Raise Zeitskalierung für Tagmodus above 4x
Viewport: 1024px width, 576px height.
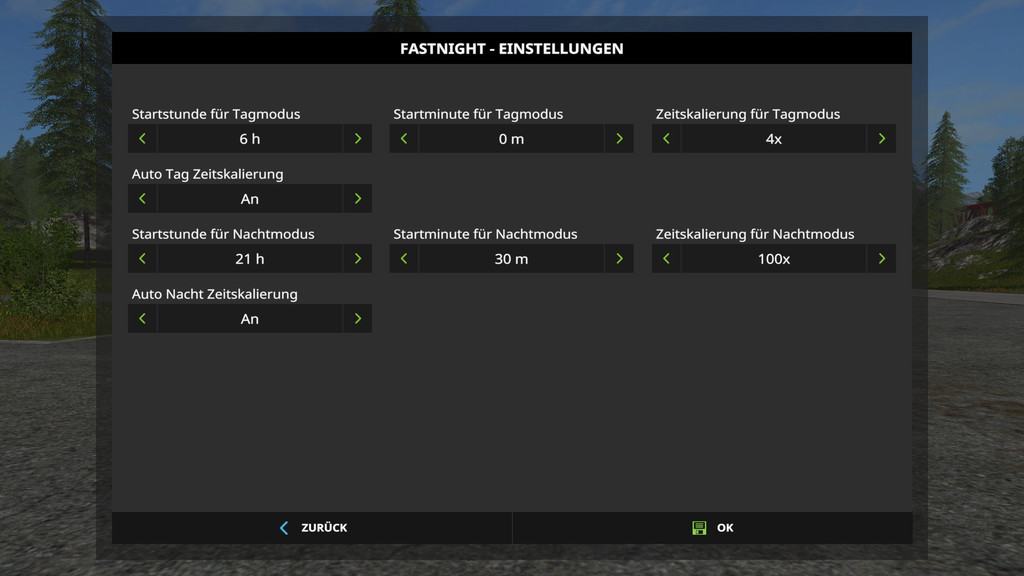coord(881,139)
